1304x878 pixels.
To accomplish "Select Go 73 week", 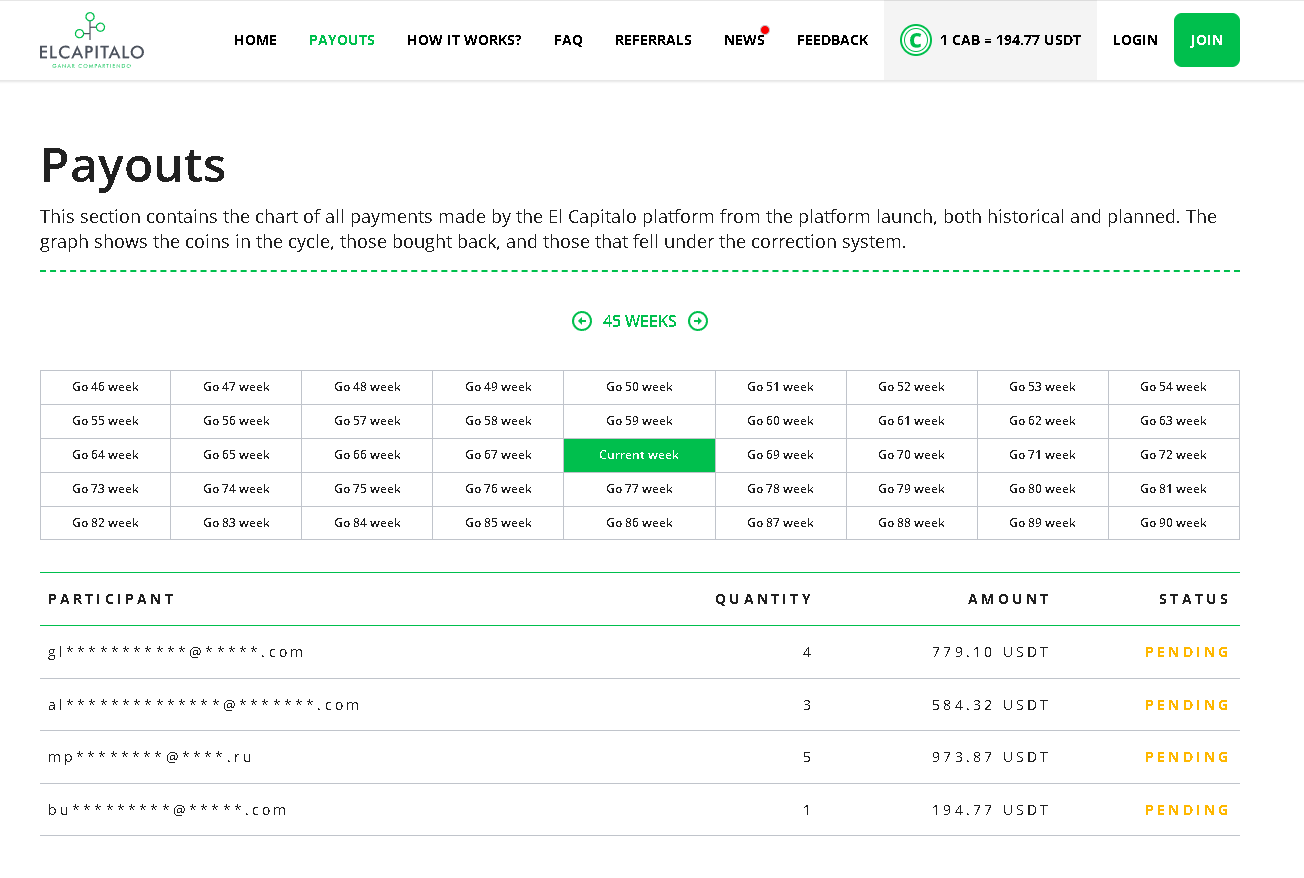I will [105, 489].
